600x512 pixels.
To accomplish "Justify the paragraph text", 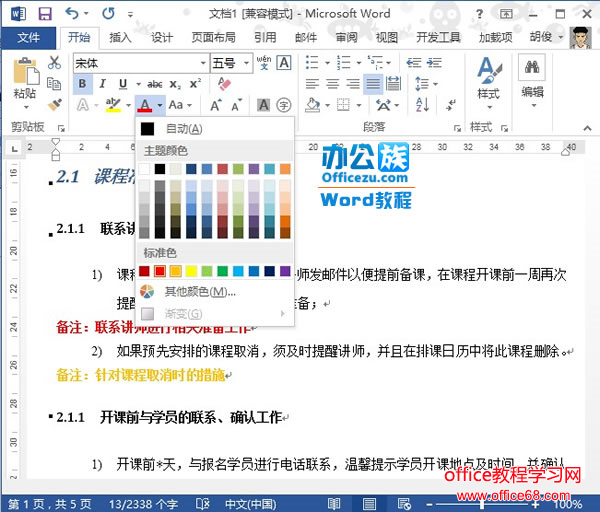I will point(373,83).
